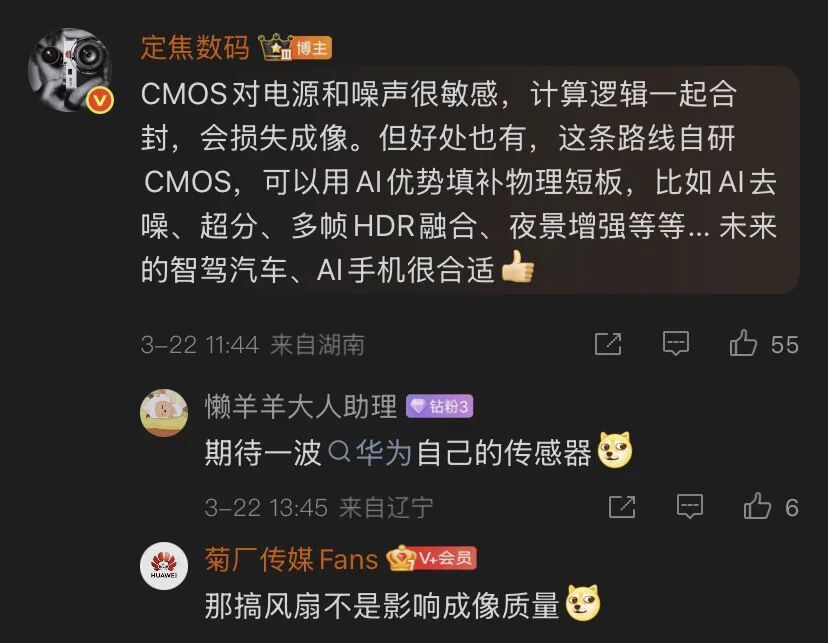
Task: Open the 懒羊羊大人助理 username link
Action: click(x=300, y=406)
